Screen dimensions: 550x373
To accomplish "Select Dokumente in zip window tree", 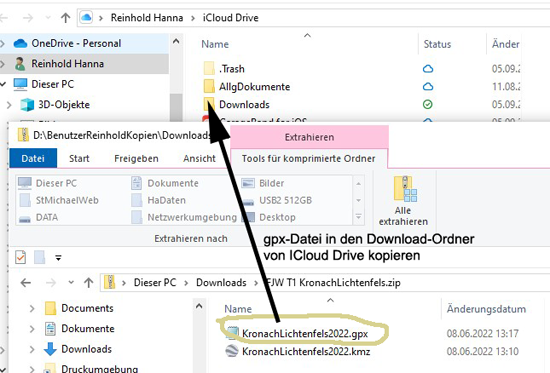I will 80,329.
